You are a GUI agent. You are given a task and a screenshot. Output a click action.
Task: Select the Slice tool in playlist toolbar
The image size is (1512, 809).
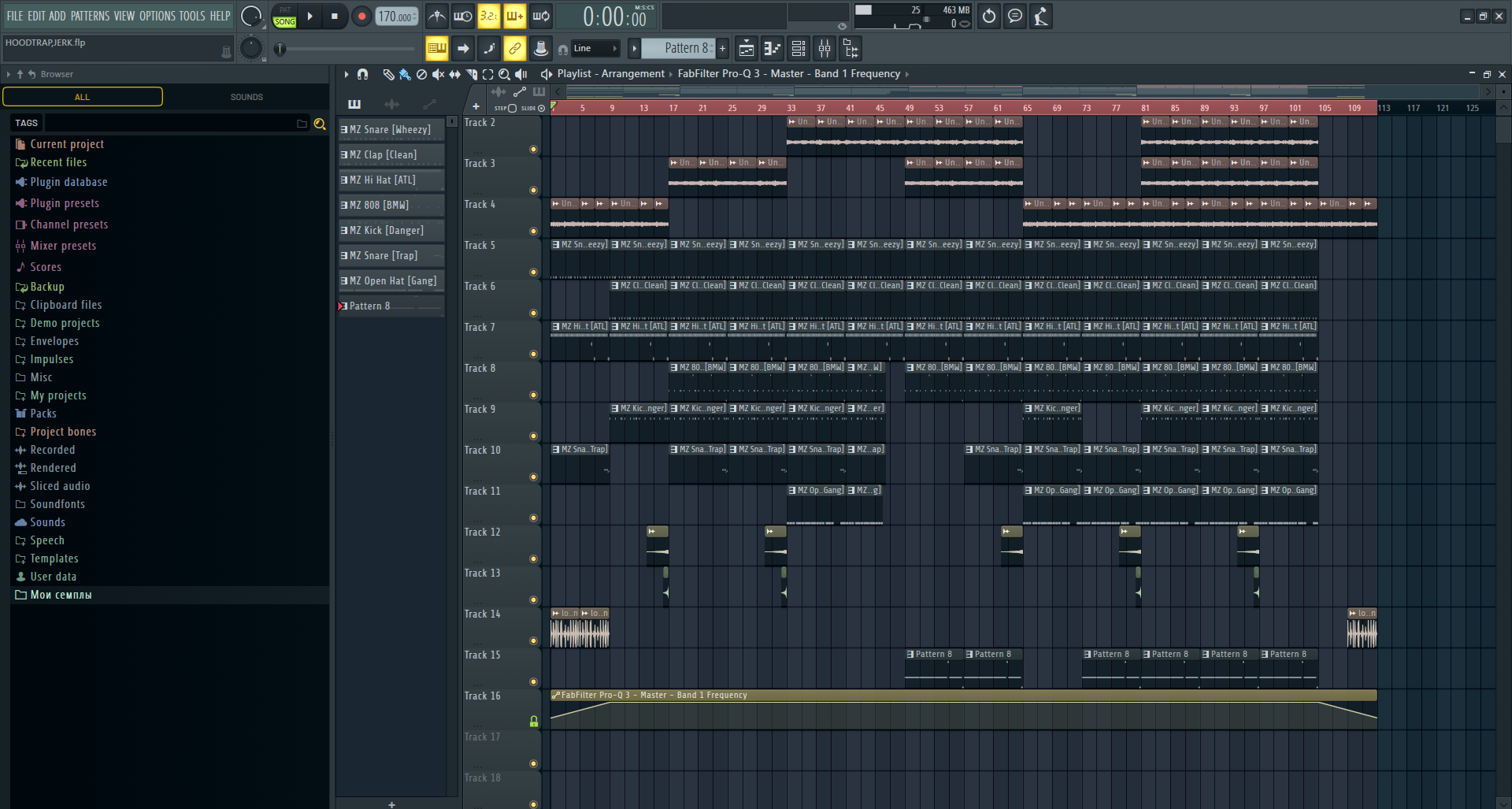[x=471, y=74]
